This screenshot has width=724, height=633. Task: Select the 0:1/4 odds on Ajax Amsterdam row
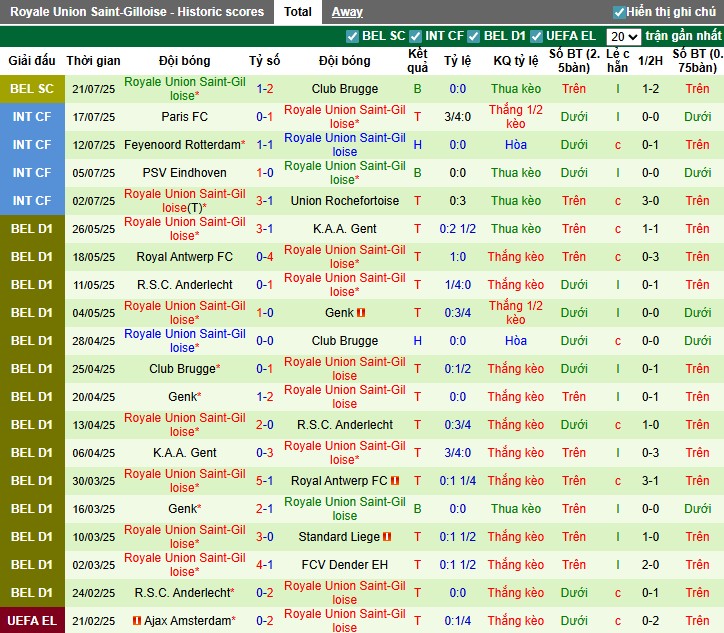(458, 621)
